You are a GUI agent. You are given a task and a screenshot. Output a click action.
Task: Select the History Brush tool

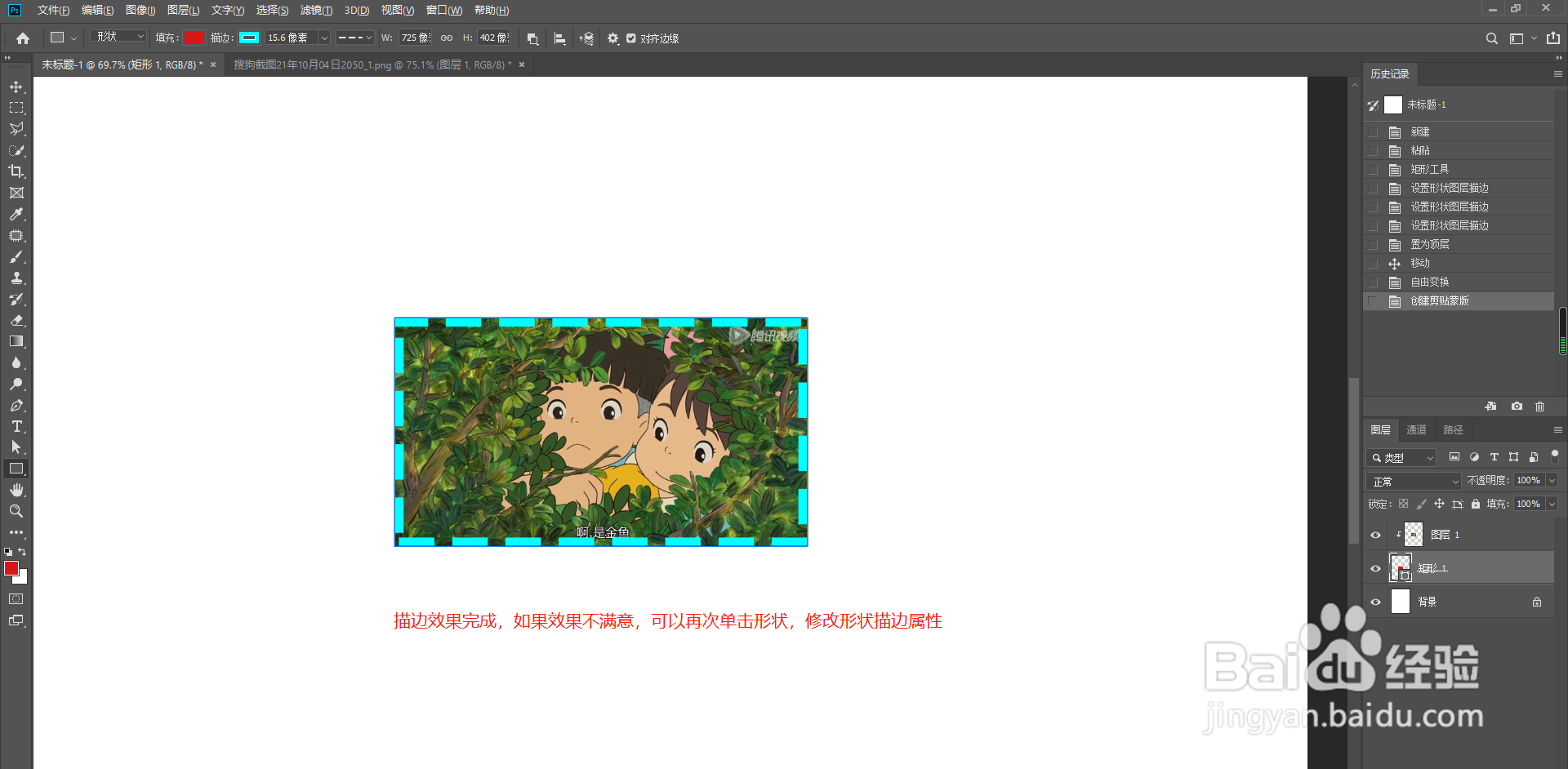coord(16,299)
